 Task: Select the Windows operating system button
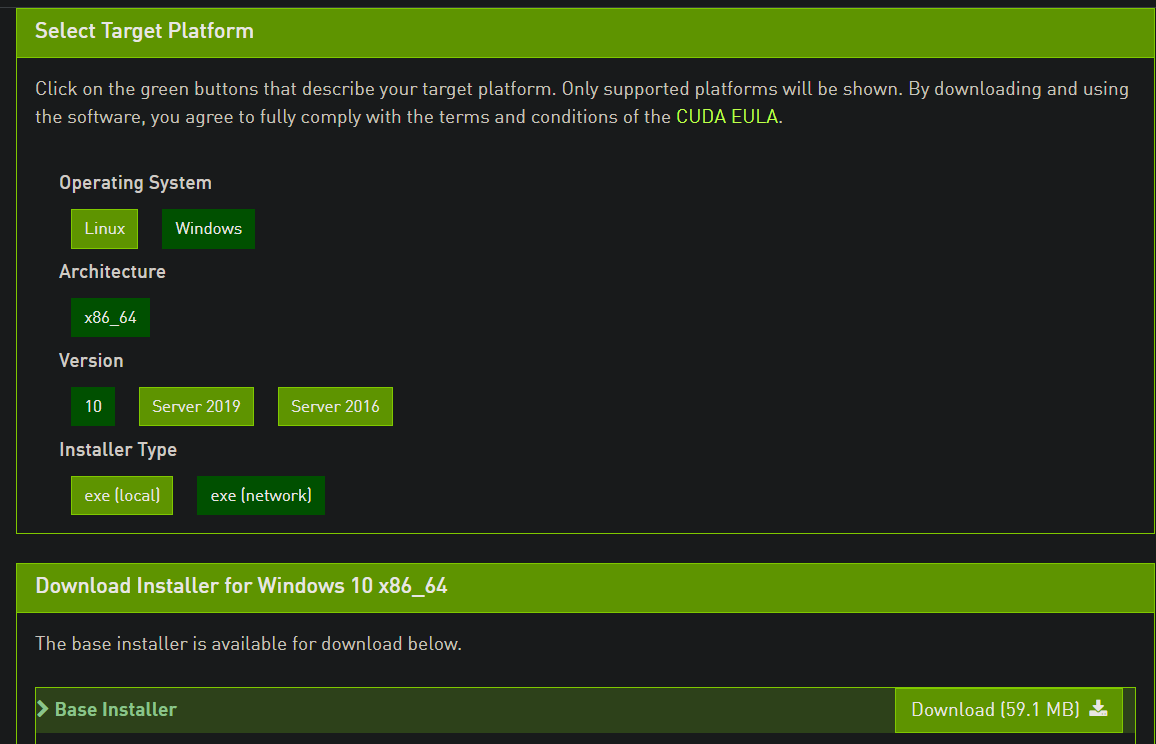coord(208,229)
